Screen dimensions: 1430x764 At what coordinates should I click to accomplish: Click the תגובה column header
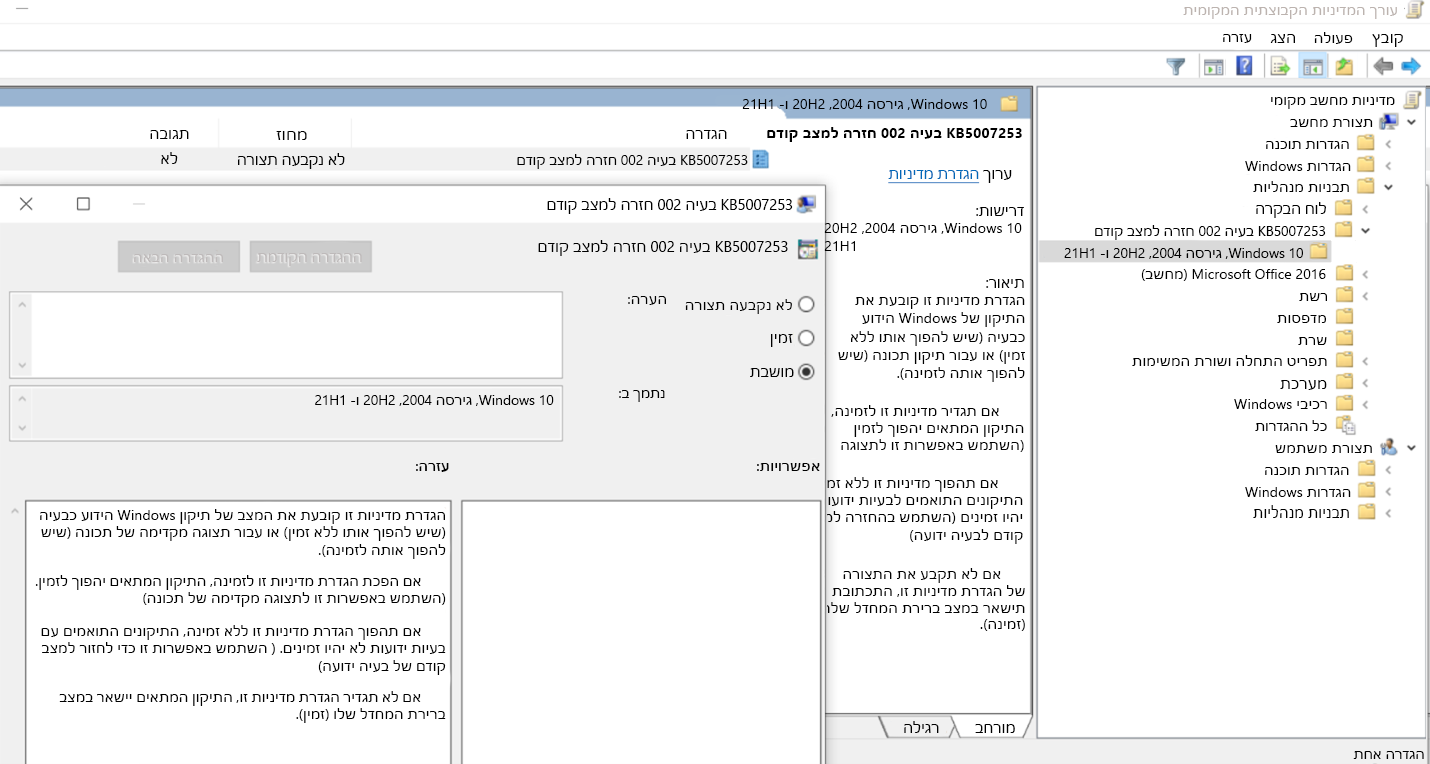click(x=169, y=133)
